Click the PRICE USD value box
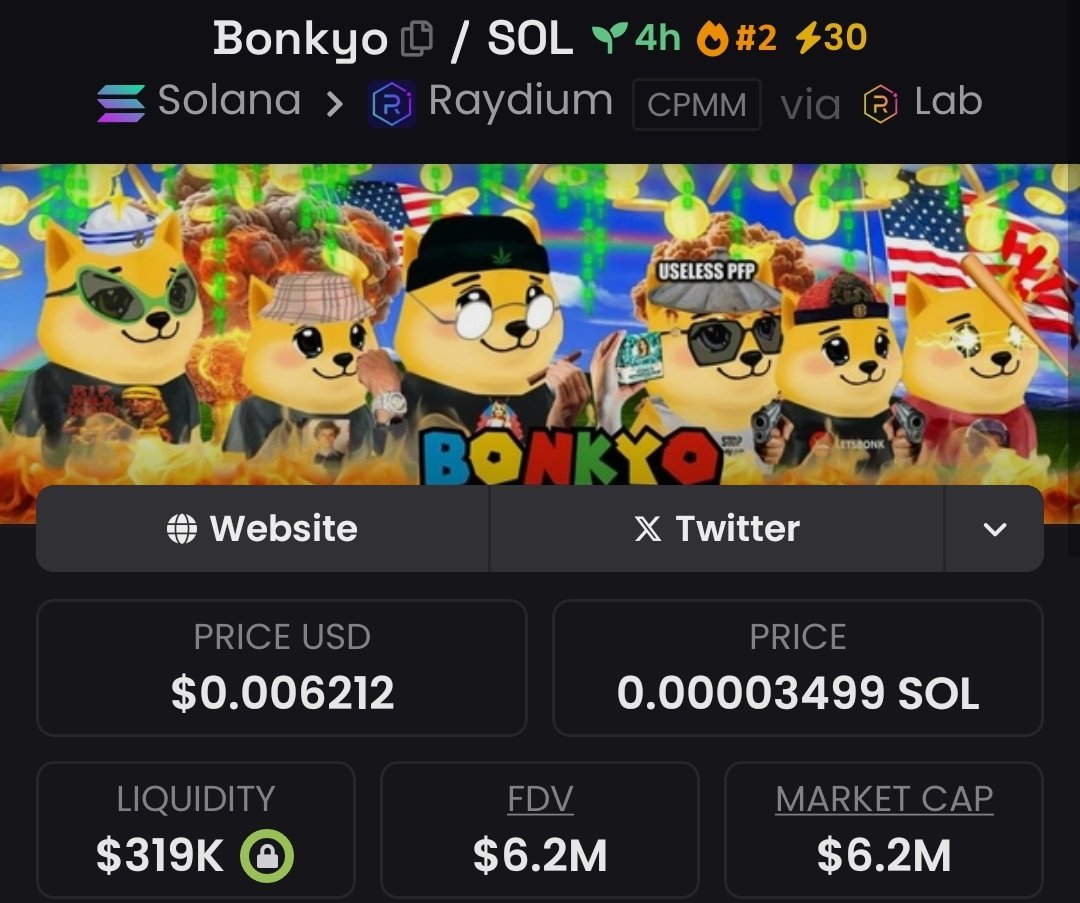Image resolution: width=1080 pixels, height=903 pixels. click(282, 667)
